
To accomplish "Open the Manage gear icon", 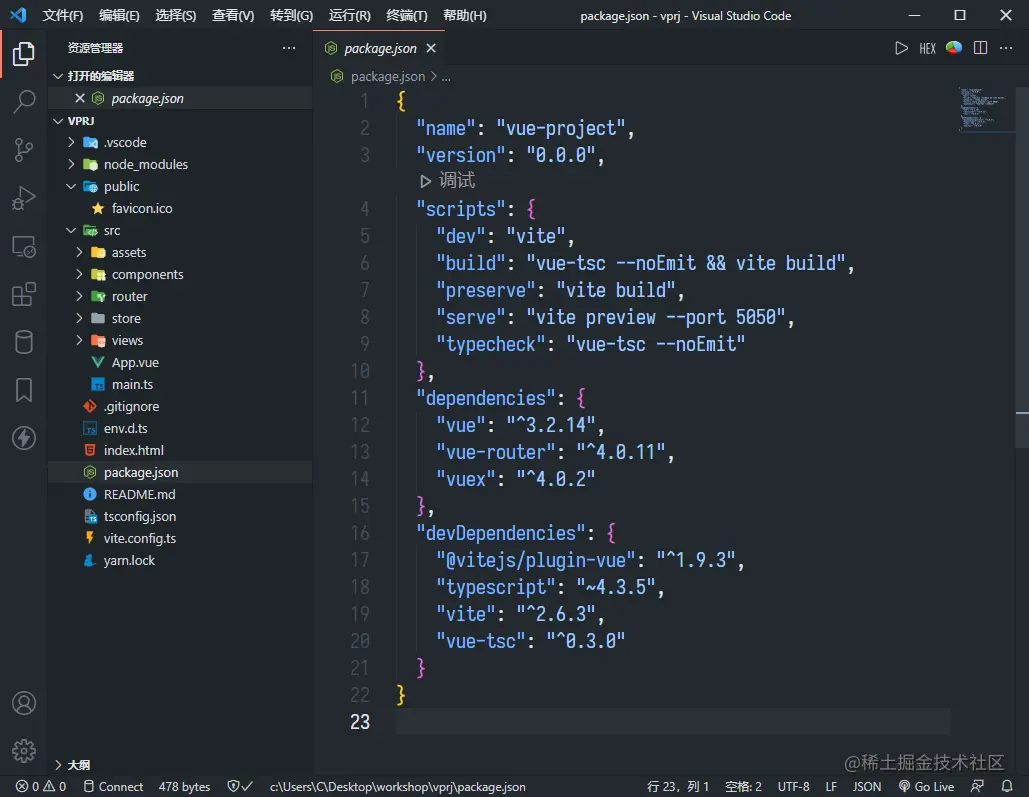I will [x=24, y=750].
